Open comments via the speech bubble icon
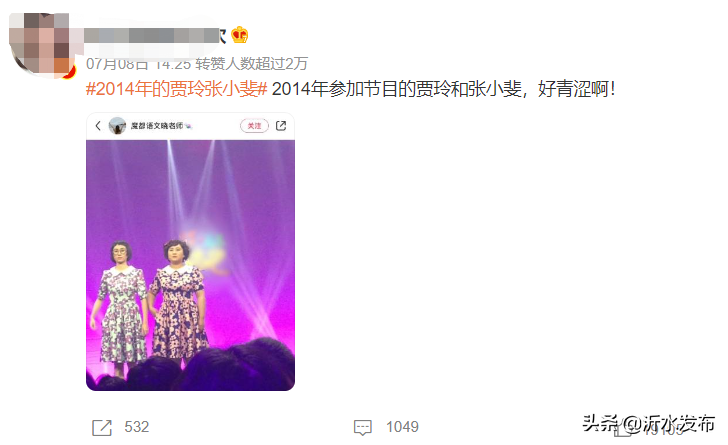 pos(363,427)
